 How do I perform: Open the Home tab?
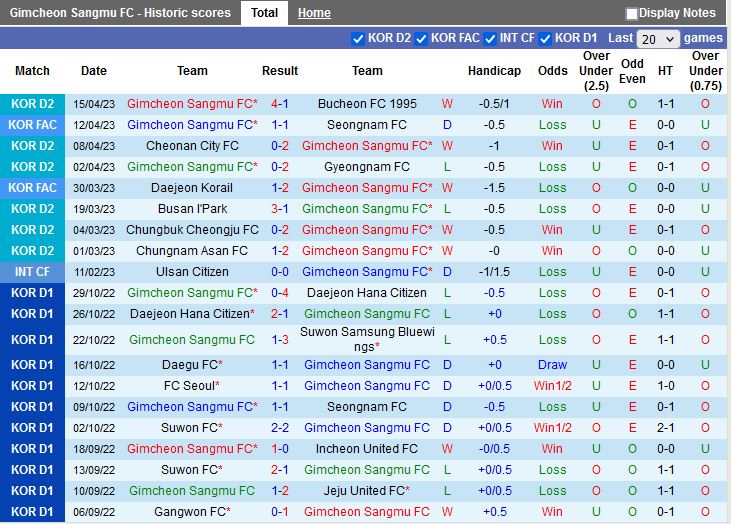pos(314,13)
